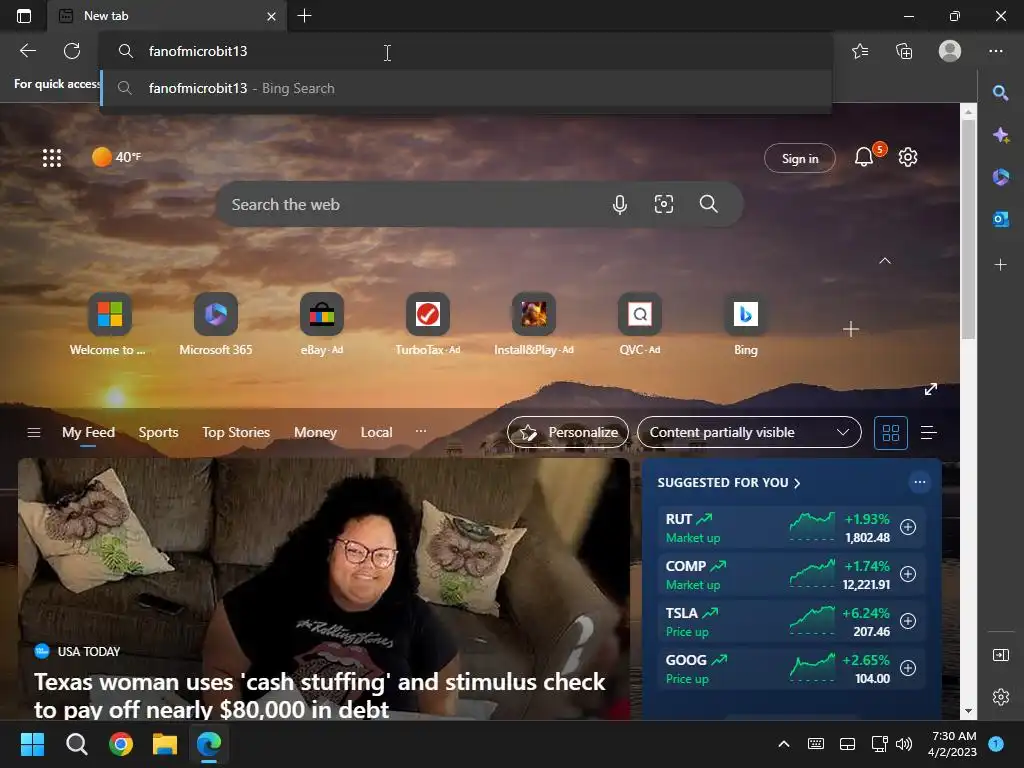
Task: Switch to the Sports tab
Action: pyautogui.click(x=158, y=432)
